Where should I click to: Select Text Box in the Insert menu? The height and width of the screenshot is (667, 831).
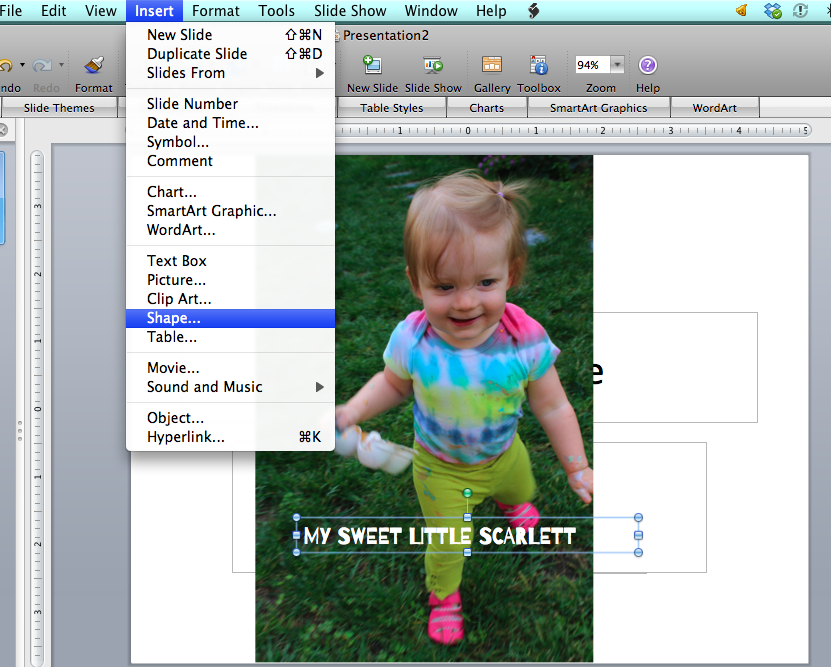point(177,261)
